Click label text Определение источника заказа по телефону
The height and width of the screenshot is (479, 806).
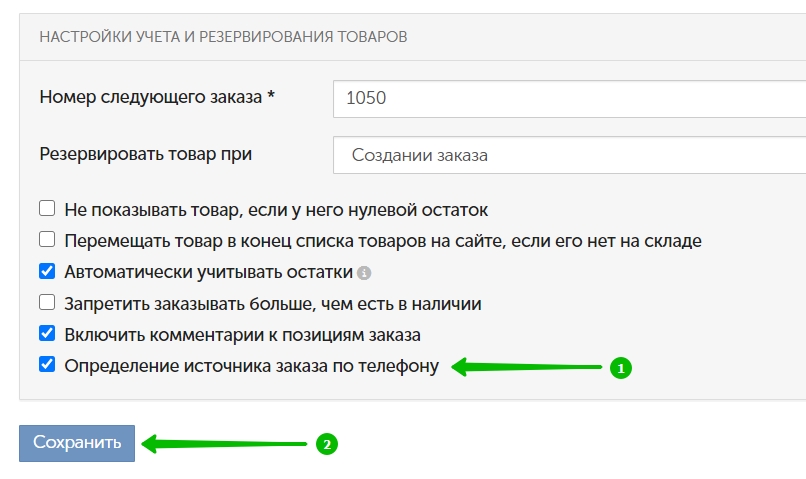pos(251,366)
